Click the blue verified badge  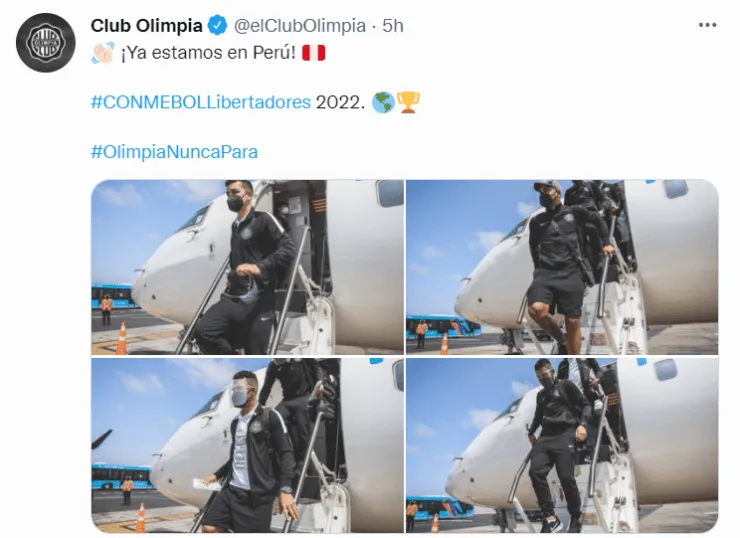217,25
